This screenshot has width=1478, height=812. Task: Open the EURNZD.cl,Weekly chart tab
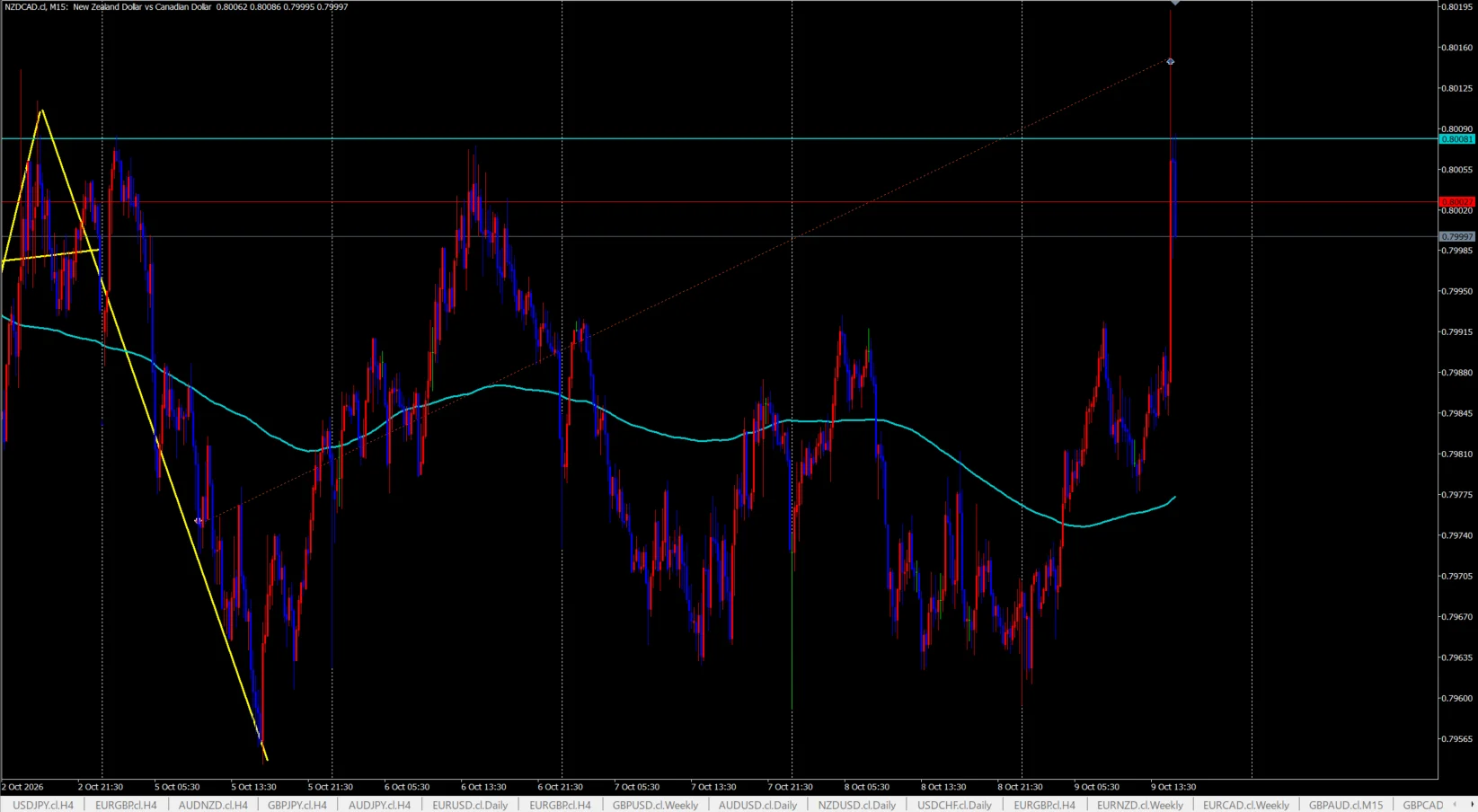coord(1140,805)
